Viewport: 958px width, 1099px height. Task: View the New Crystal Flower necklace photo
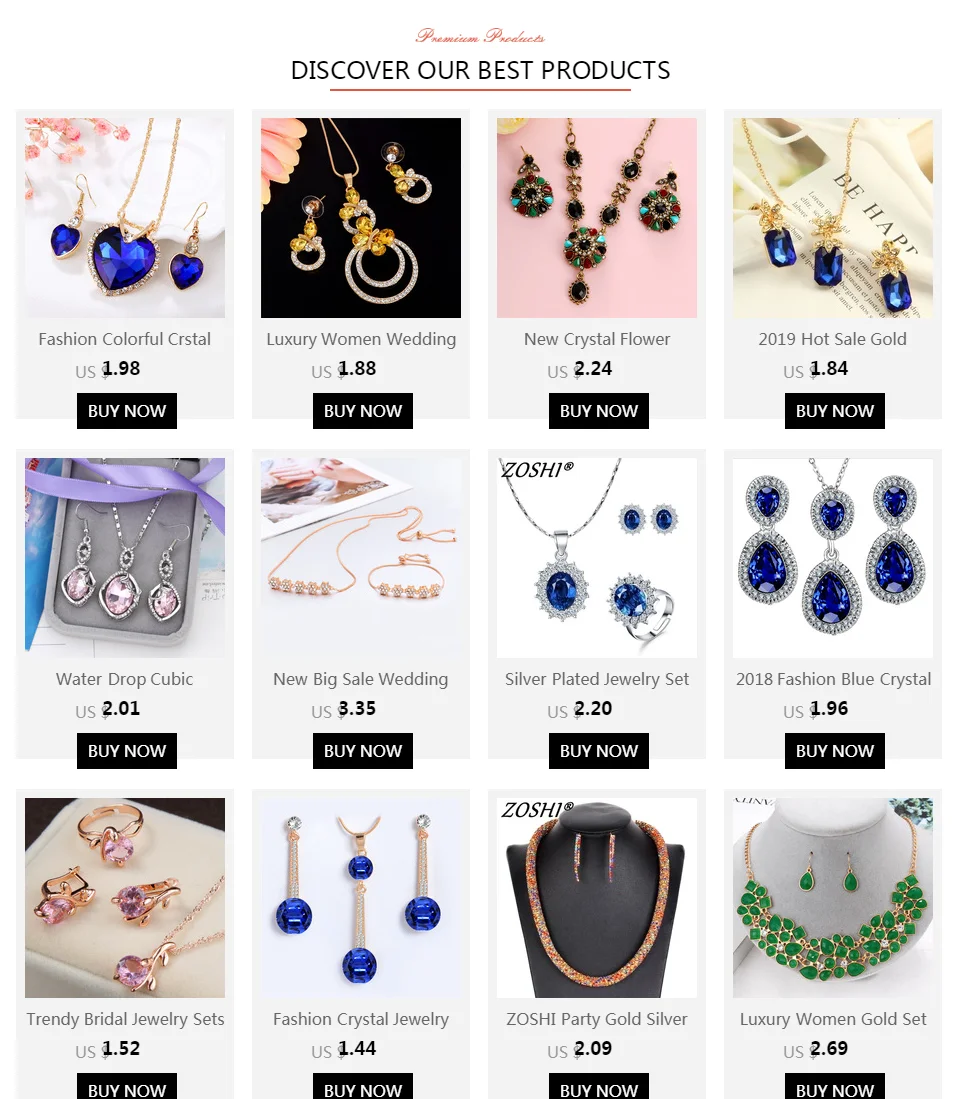point(596,217)
